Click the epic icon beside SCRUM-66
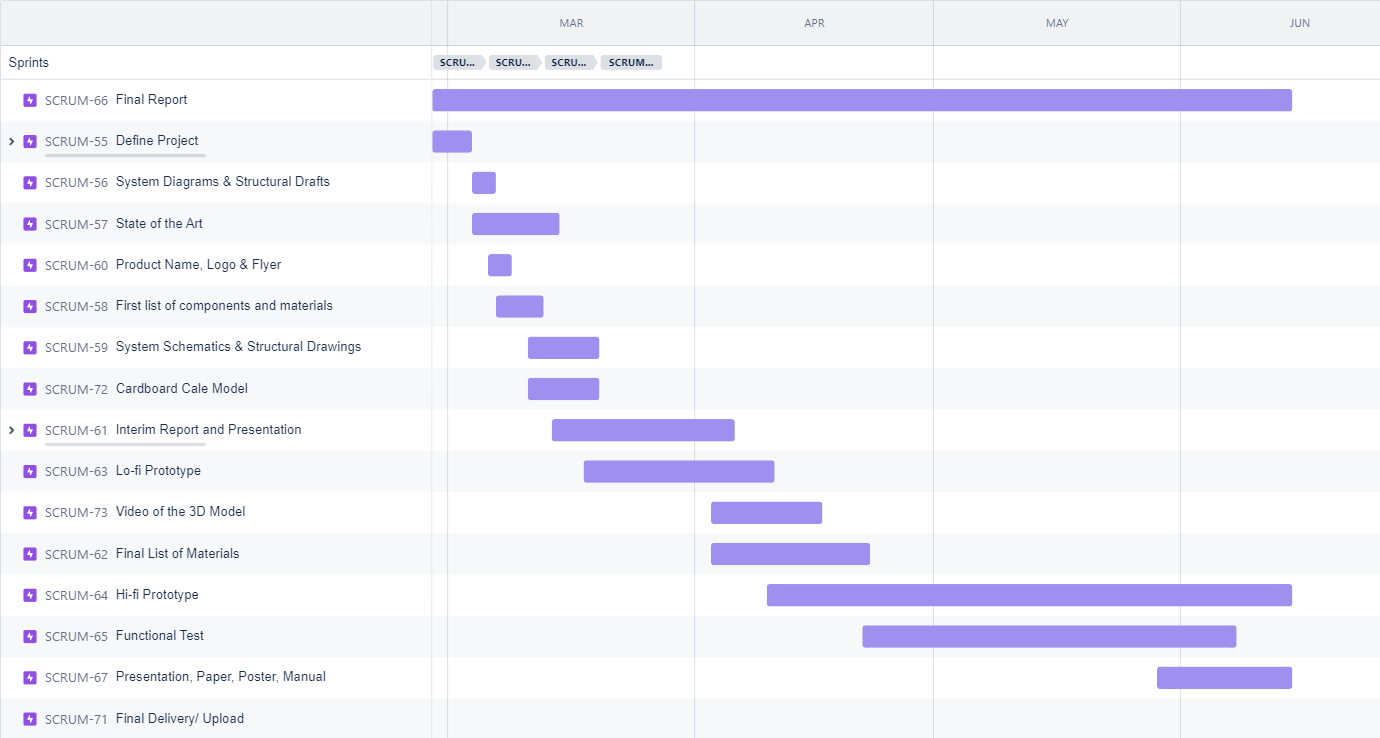Viewport: 1380px width, 738px height. [30, 100]
